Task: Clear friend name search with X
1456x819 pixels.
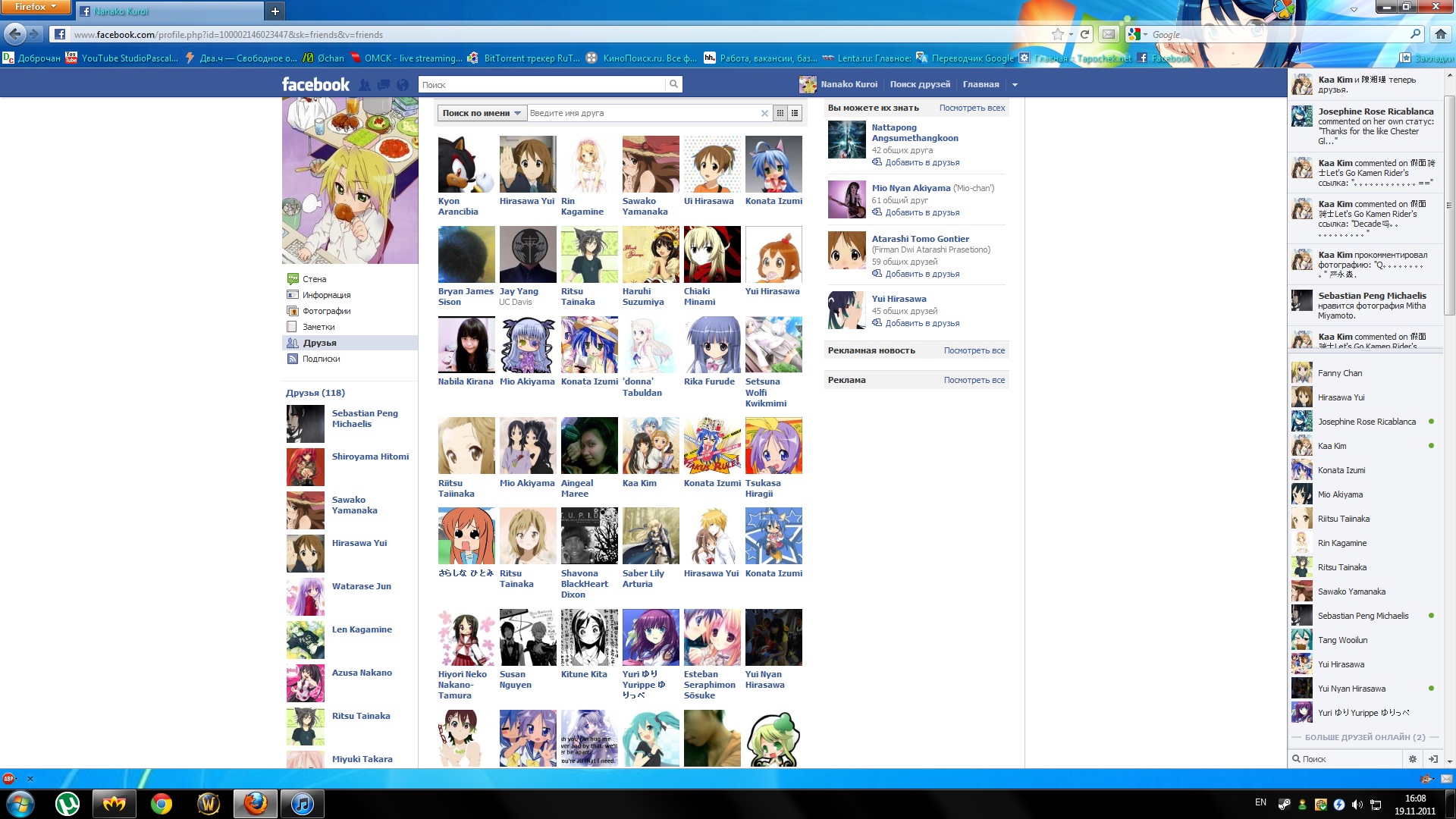Action: [764, 114]
